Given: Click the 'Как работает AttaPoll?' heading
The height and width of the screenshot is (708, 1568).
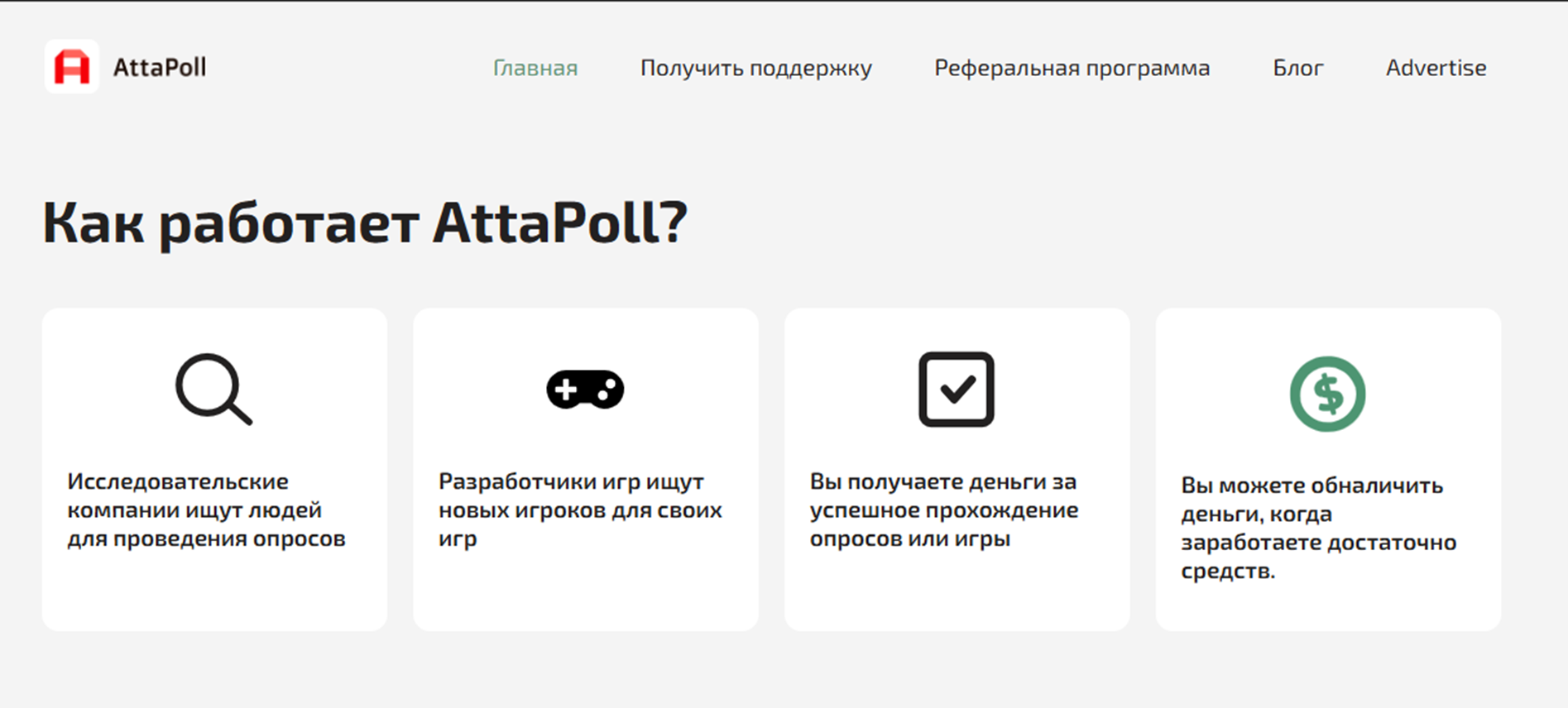Looking at the screenshot, I should tap(365, 222).
